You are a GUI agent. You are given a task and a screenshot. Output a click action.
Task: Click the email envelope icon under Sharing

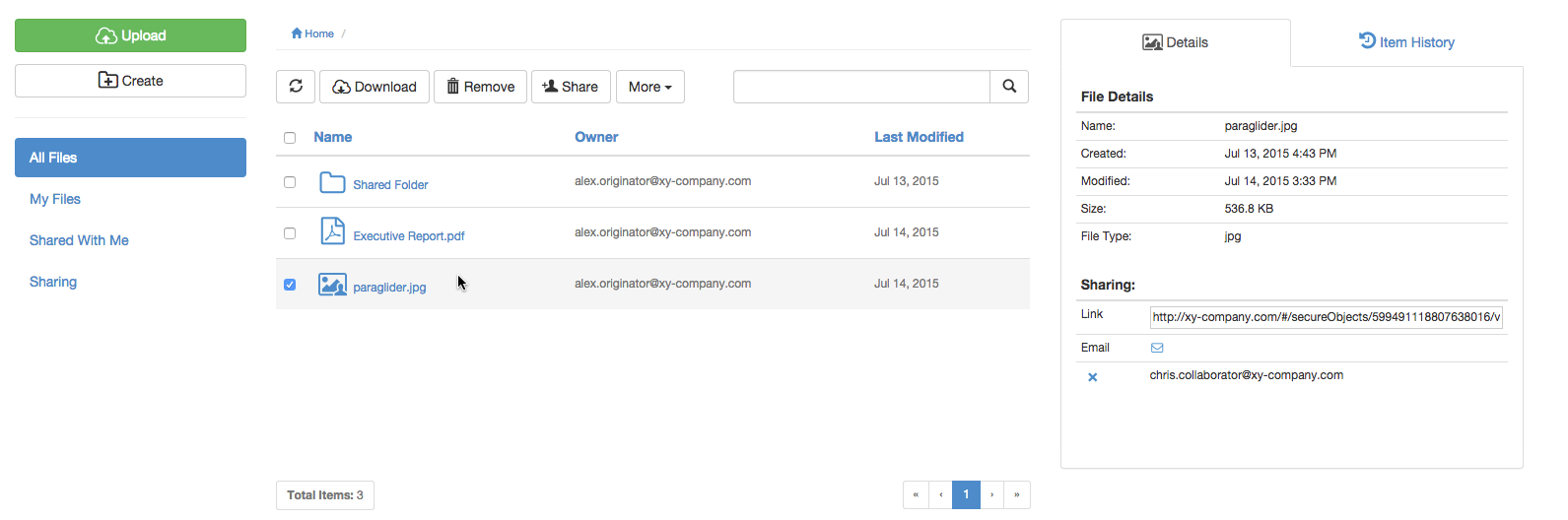pyautogui.click(x=1157, y=348)
